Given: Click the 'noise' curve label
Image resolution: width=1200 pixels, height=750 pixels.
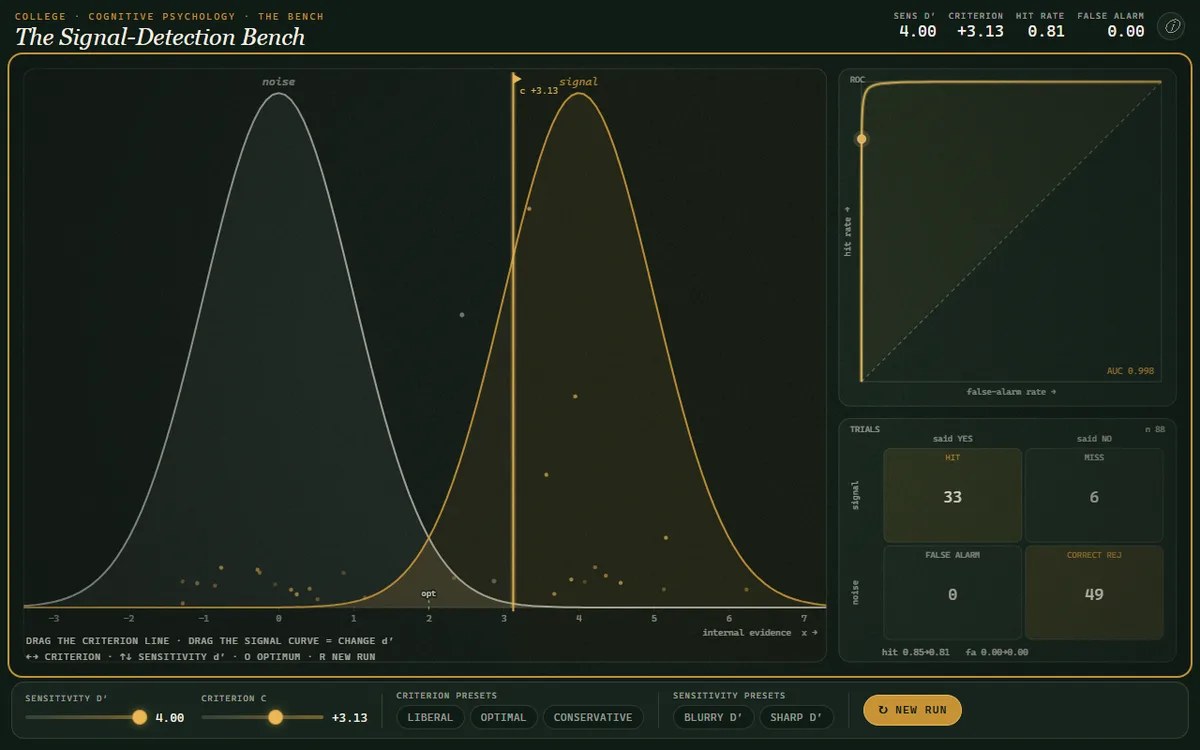Looking at the screenshot, I should click(x=279, y=82).
